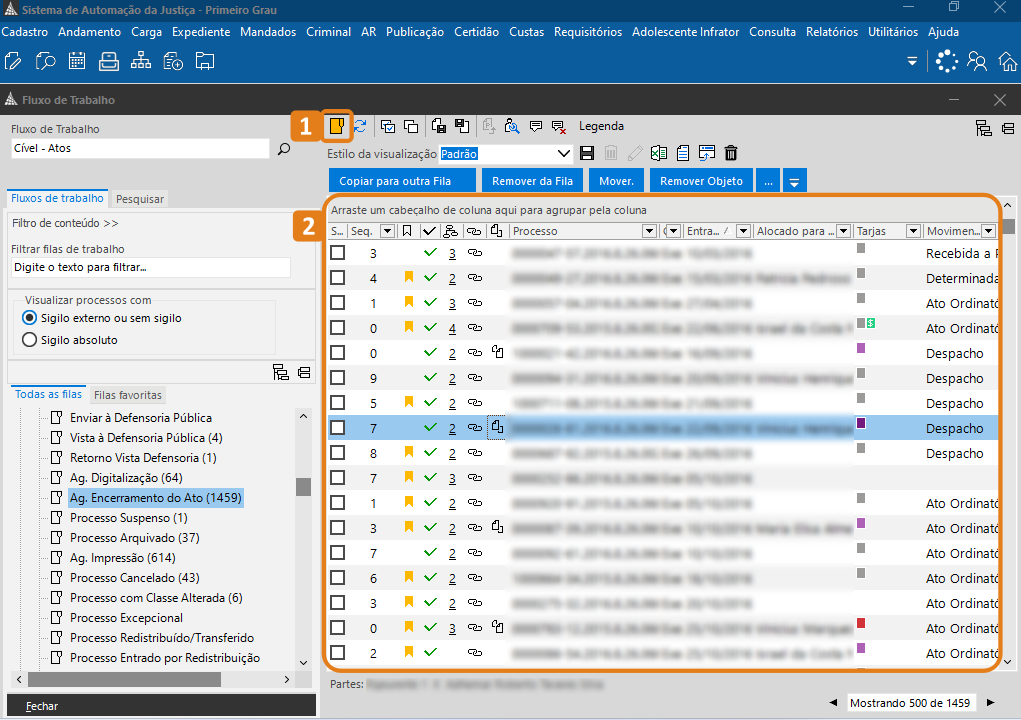Open the Processo column filter dropdown
The height and width of the screenshot is (720, 1021).
pyautogui.click(x=649, y=231)
